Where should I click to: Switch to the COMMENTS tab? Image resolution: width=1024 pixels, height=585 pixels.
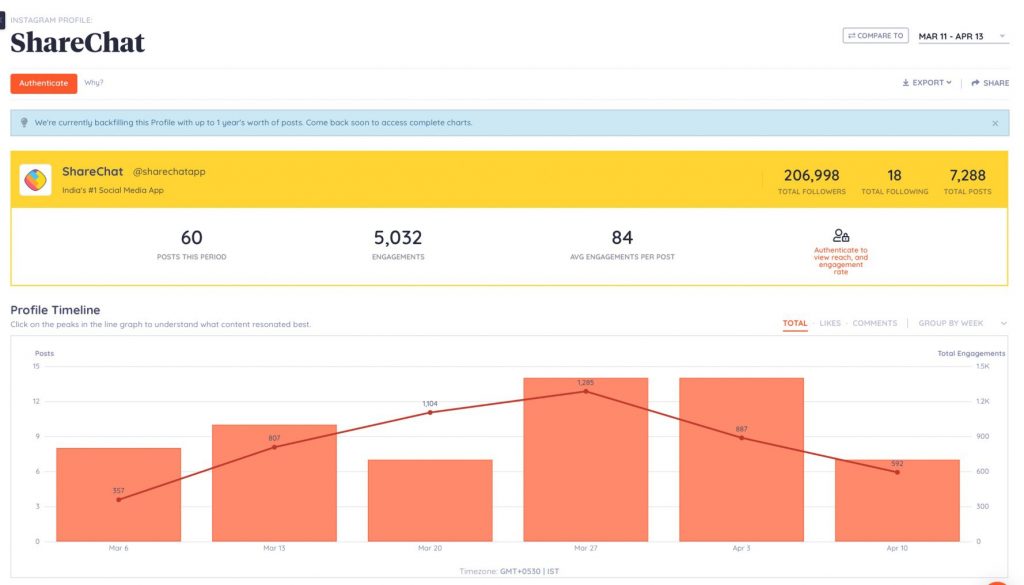click(874, 323)
